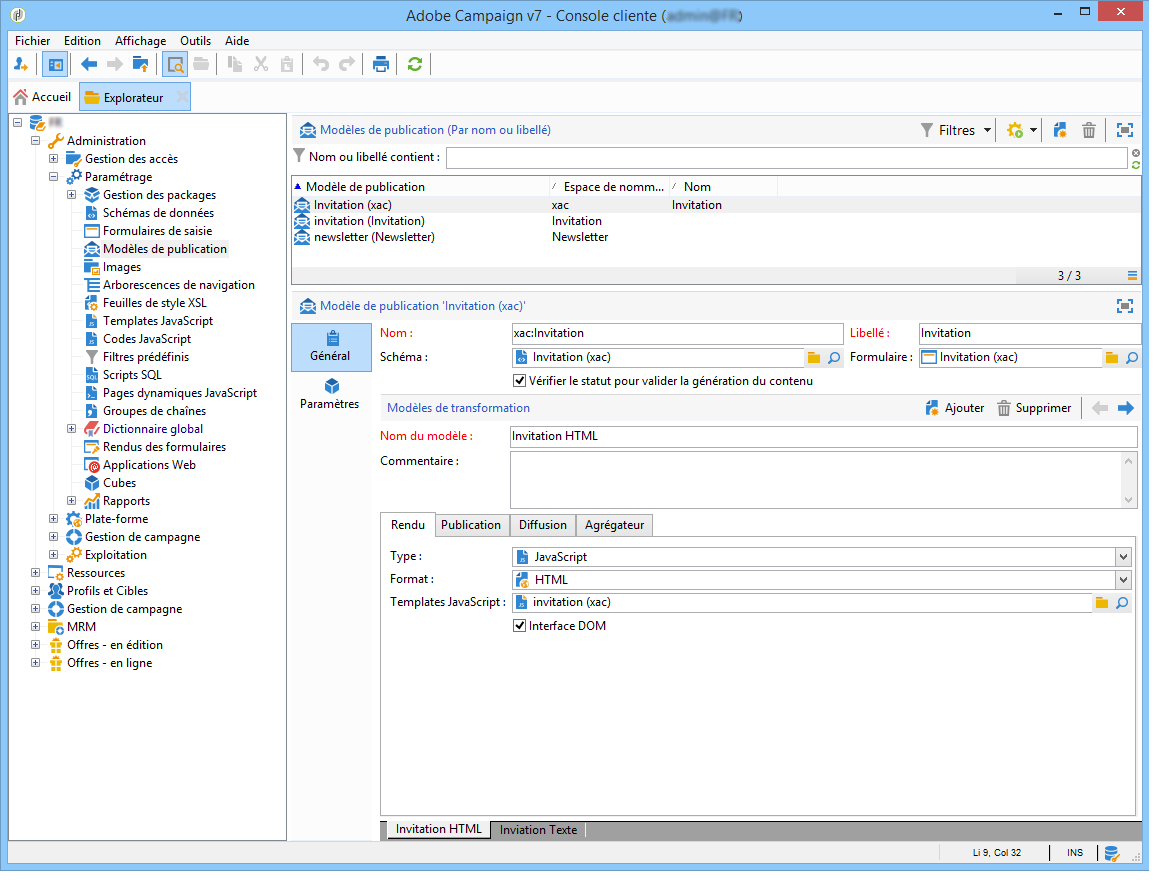Switch to the Publication tab
The image size is (1167, 892).
pyautogui.click(x=470, y=526)
